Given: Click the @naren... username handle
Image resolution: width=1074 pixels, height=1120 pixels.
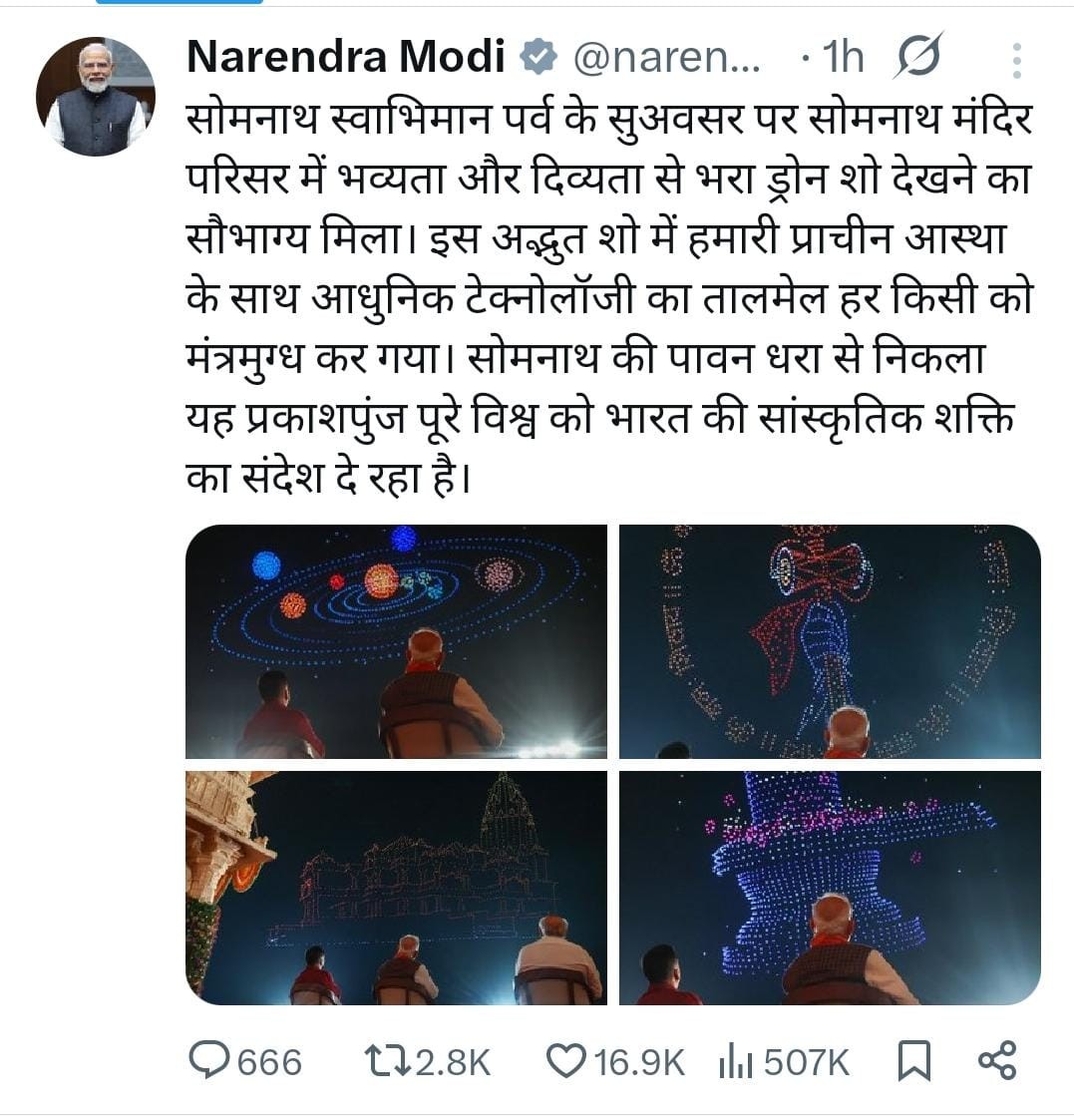Looking at the screenshot, I should click(x=667, y=59).
